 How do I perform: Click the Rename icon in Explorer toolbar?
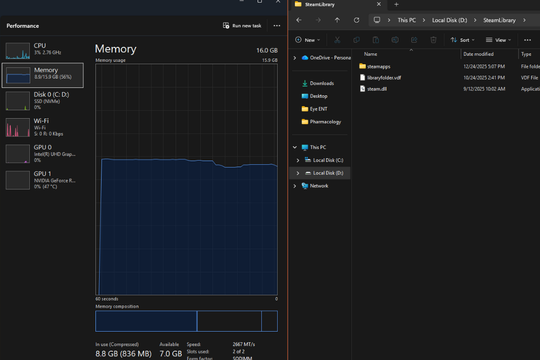pos(395,40)
